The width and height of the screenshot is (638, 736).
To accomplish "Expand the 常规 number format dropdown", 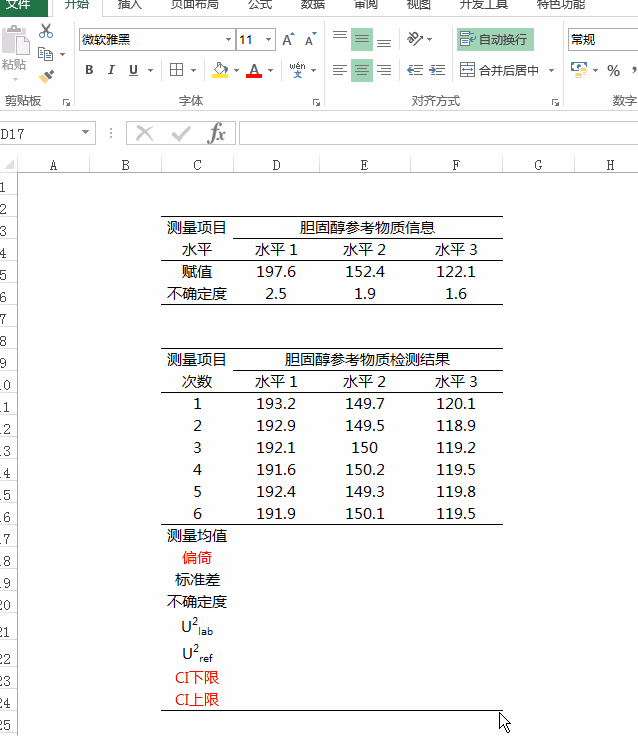I will (x=602, y=40).
